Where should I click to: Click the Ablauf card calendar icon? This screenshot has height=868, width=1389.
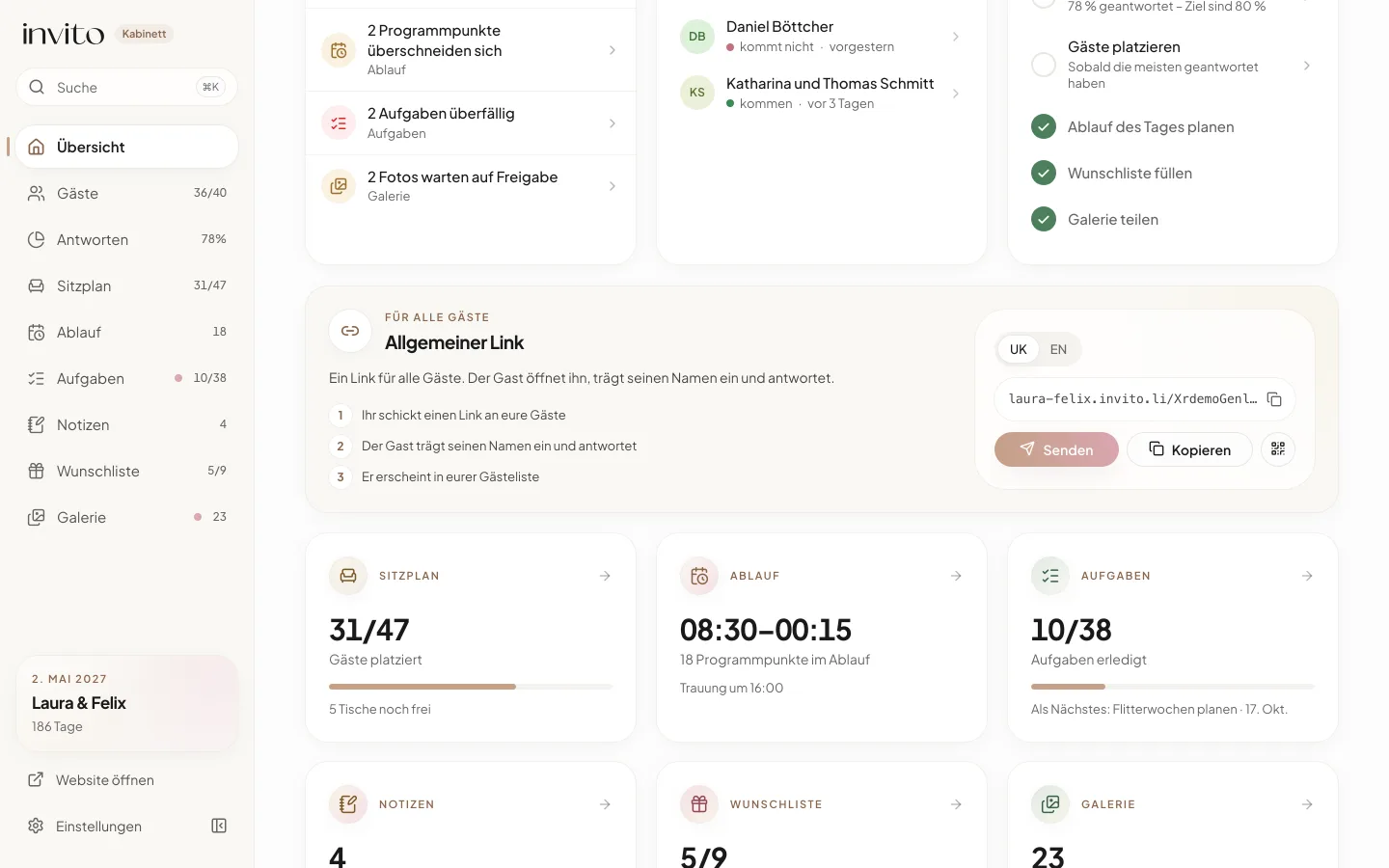699,576
